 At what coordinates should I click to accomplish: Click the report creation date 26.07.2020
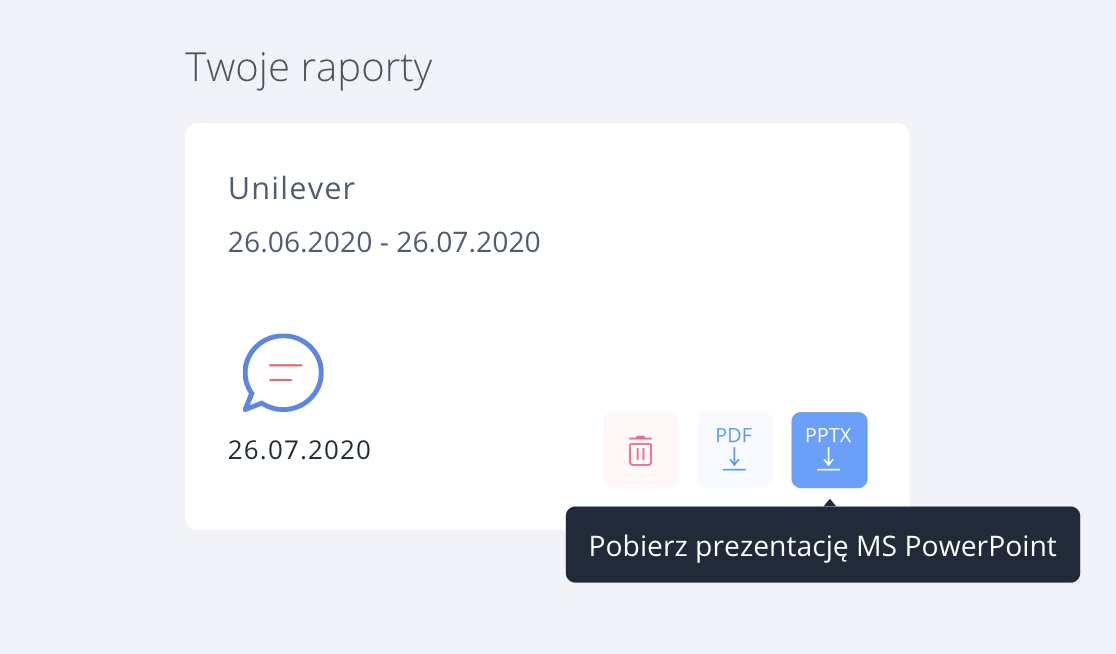pos(299,450)
